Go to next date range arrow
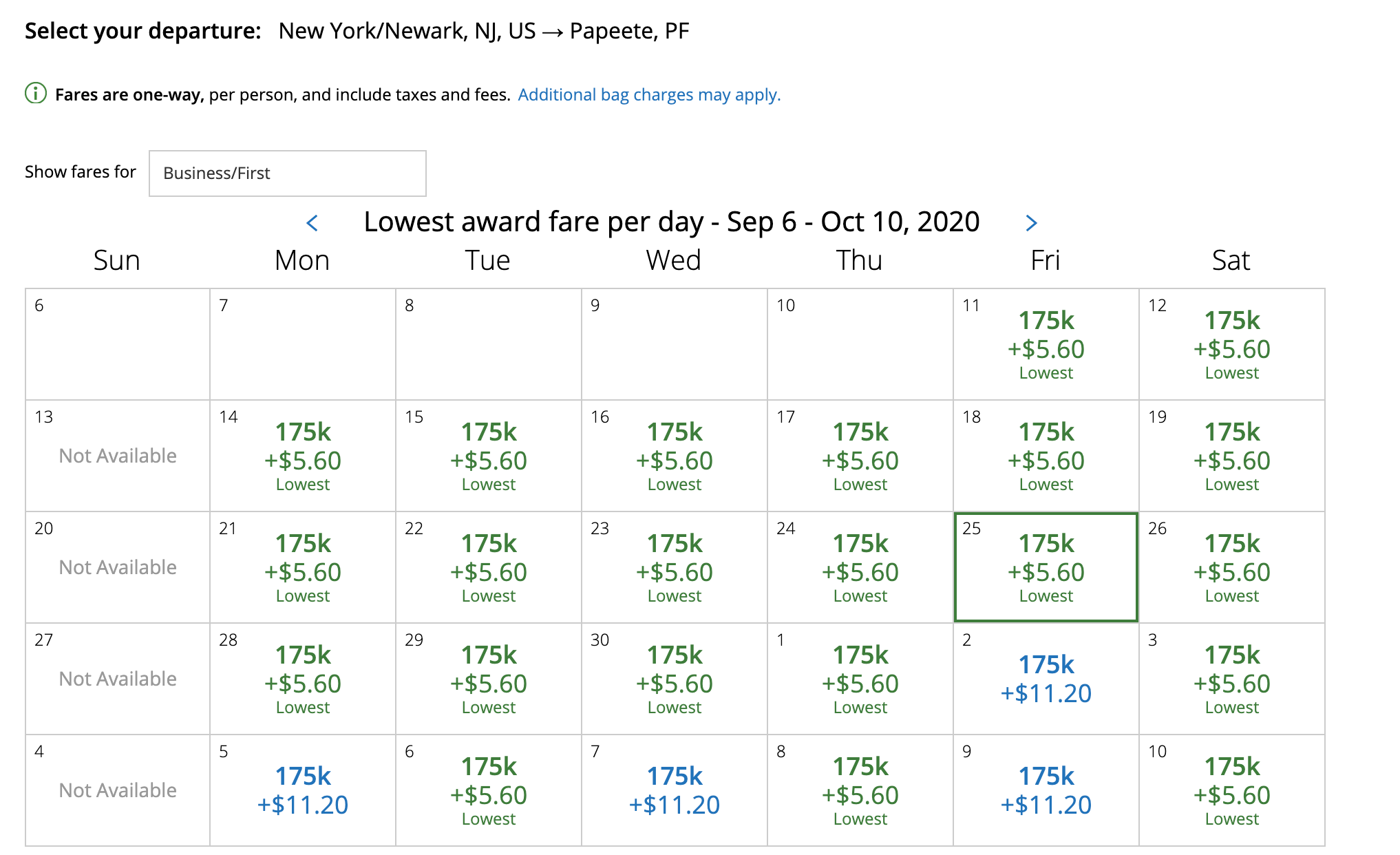The width and height of the screenshot is (1400, 855). click(1030, 223)
